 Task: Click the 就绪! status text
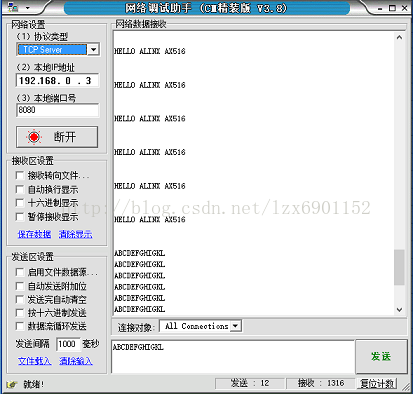[x=34, y=385]
